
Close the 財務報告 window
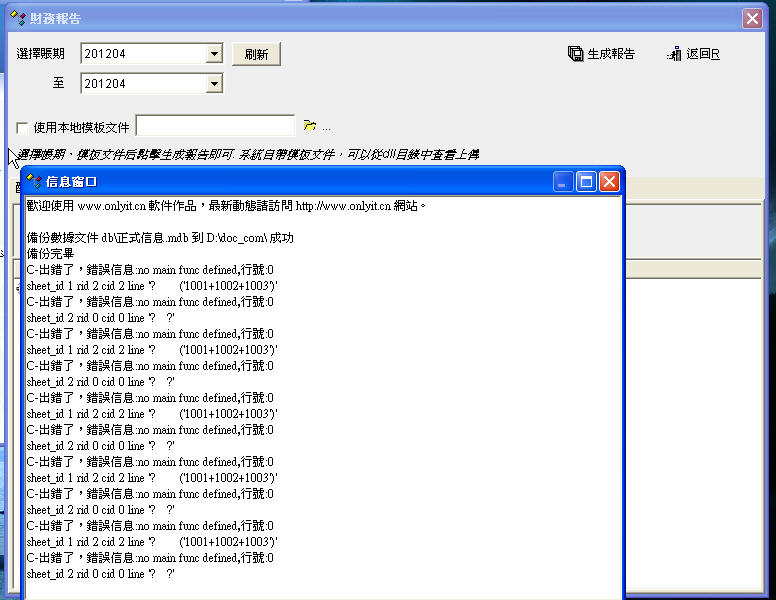(752, 18)
